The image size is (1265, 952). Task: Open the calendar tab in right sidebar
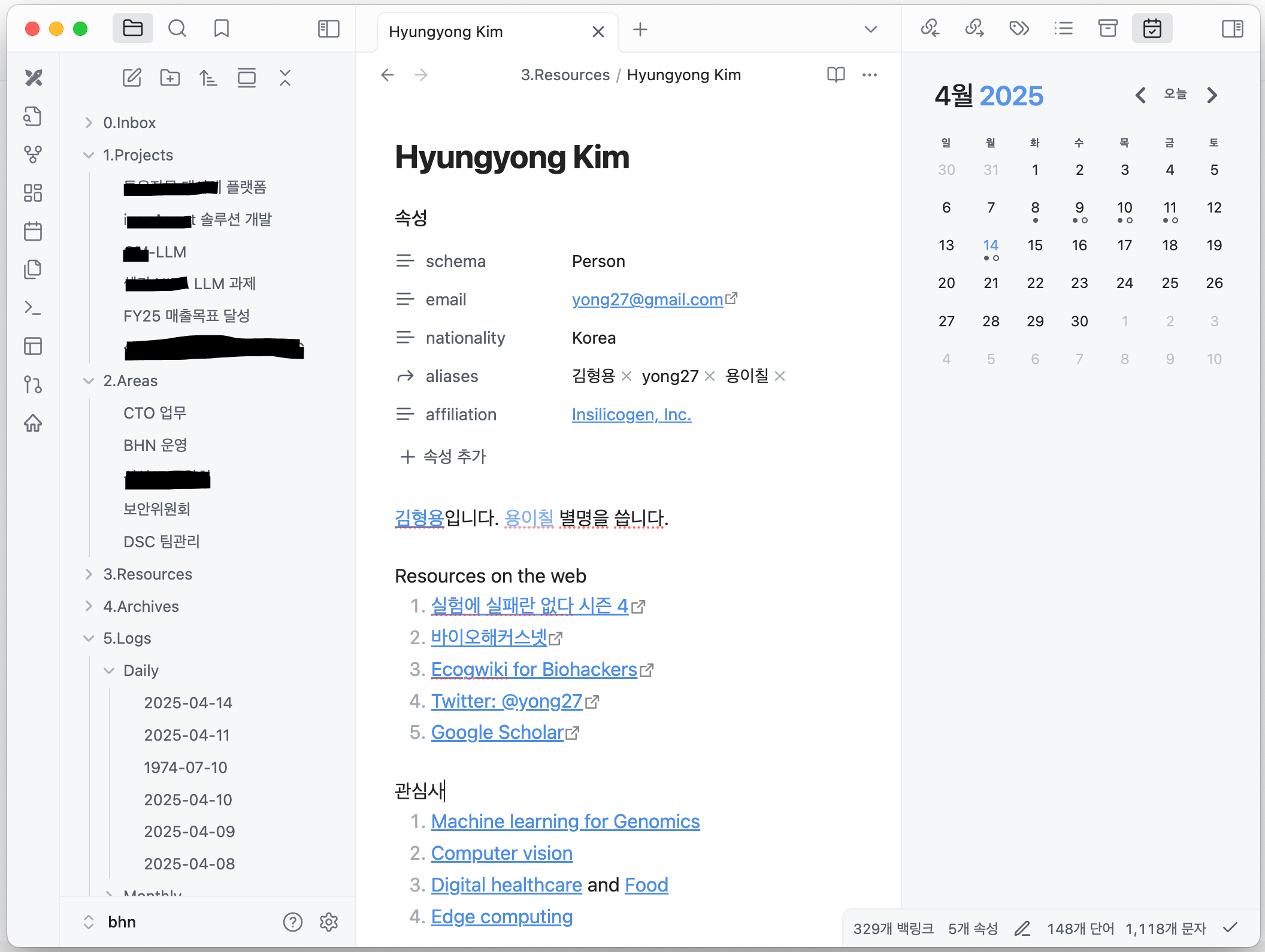click(1152, 29)
